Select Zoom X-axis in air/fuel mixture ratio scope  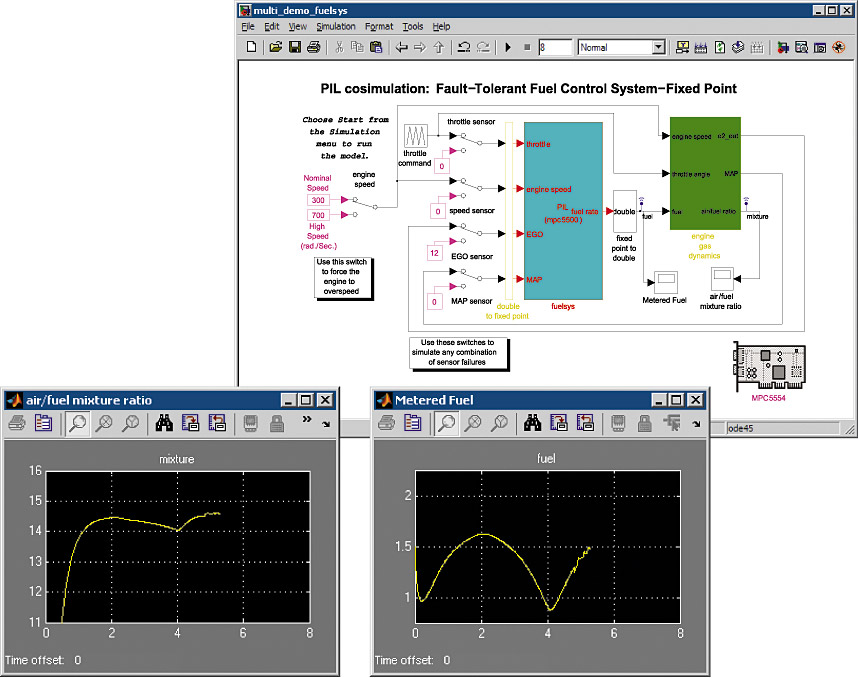[104, 424]
